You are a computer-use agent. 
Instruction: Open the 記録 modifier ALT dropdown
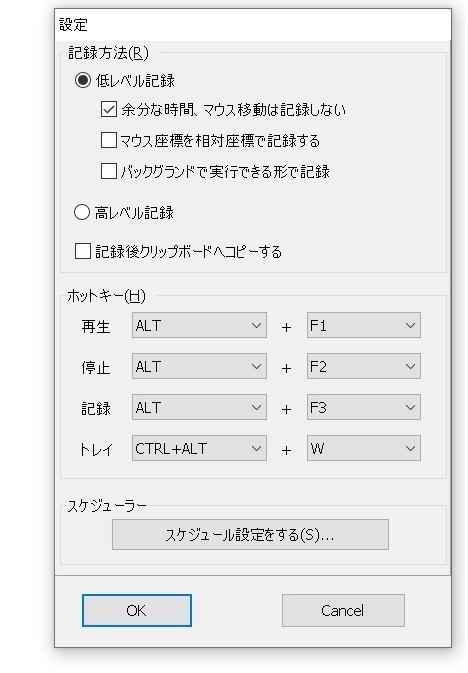[199, 407]
